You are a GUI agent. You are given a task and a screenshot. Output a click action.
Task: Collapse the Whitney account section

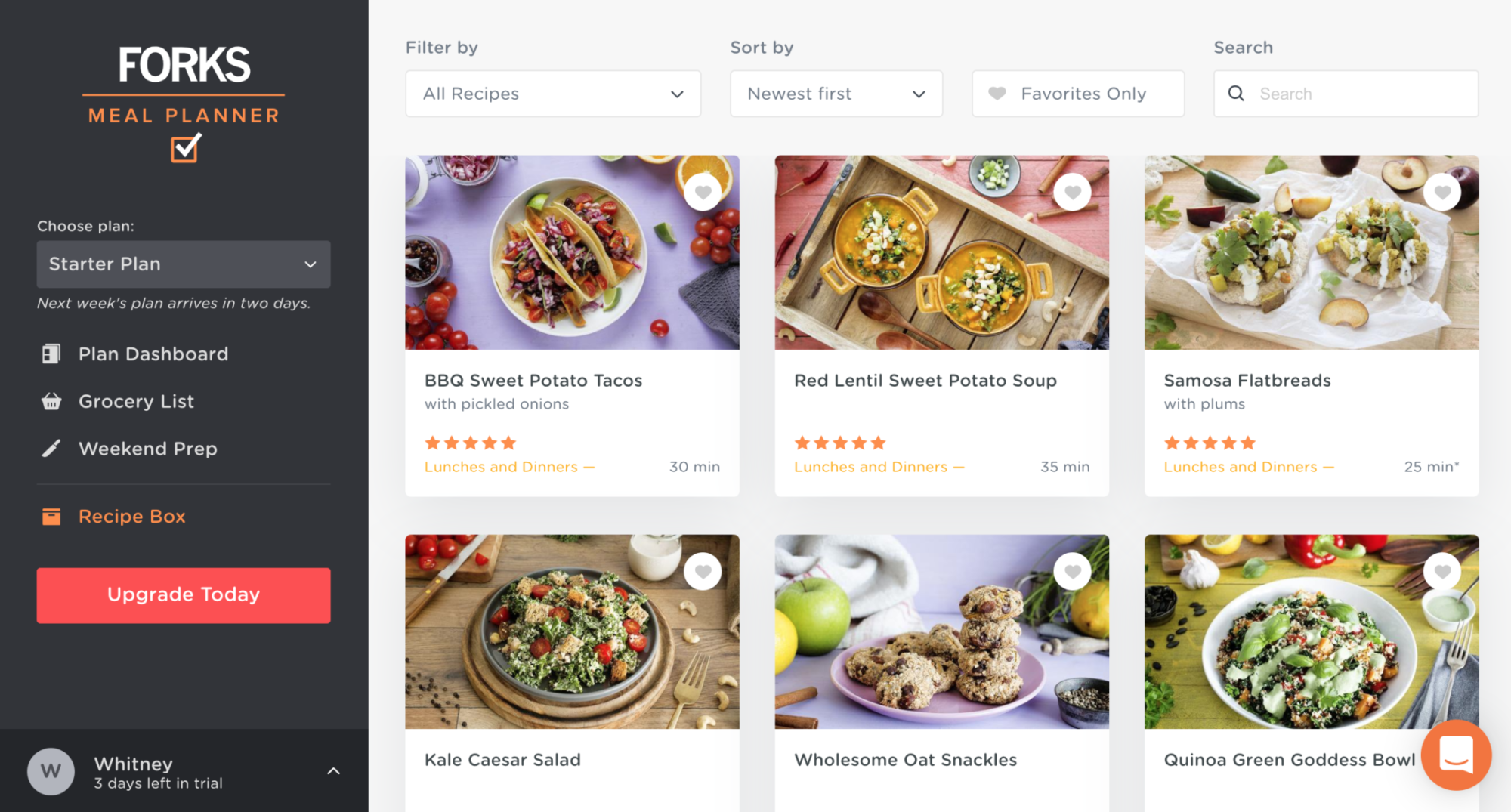tap(334, 771)
